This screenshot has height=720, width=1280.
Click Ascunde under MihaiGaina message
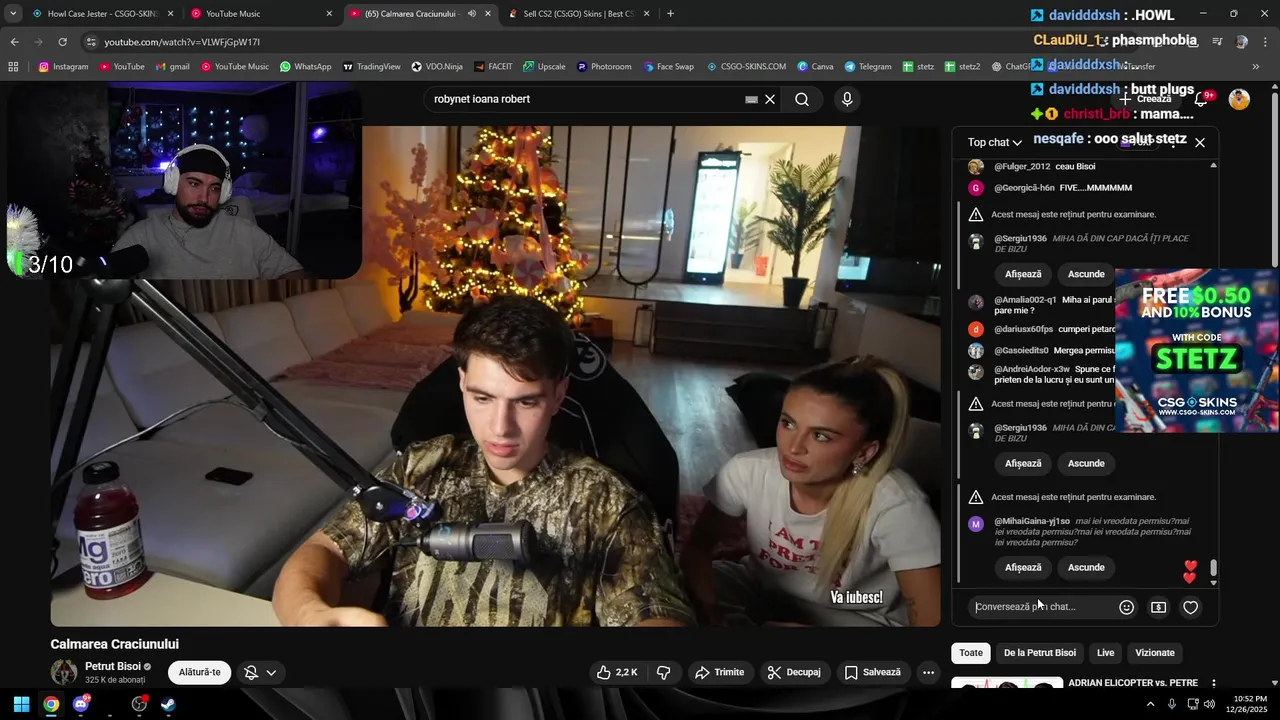1086,567
